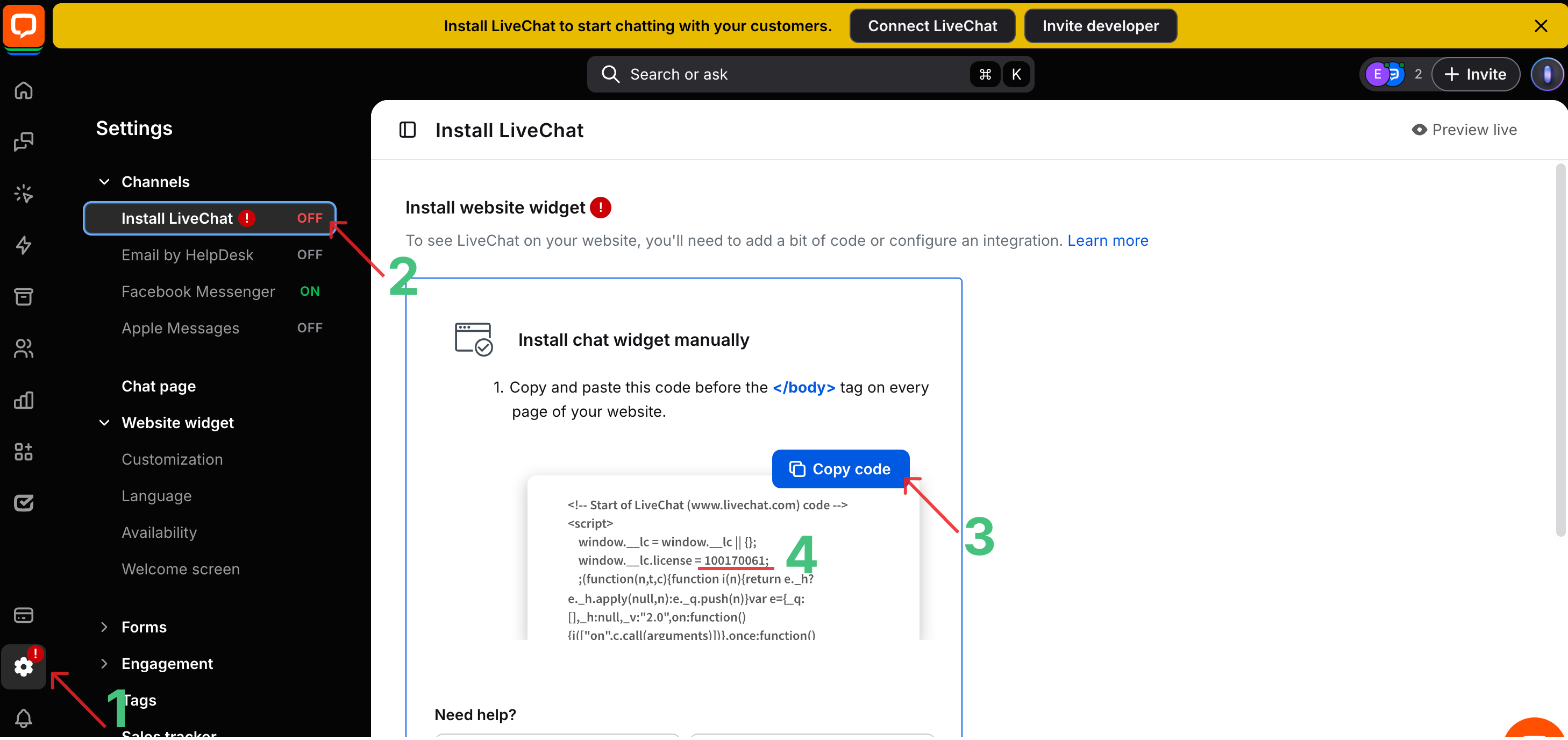Open the Archives box icon

click(x=23, y=296)
